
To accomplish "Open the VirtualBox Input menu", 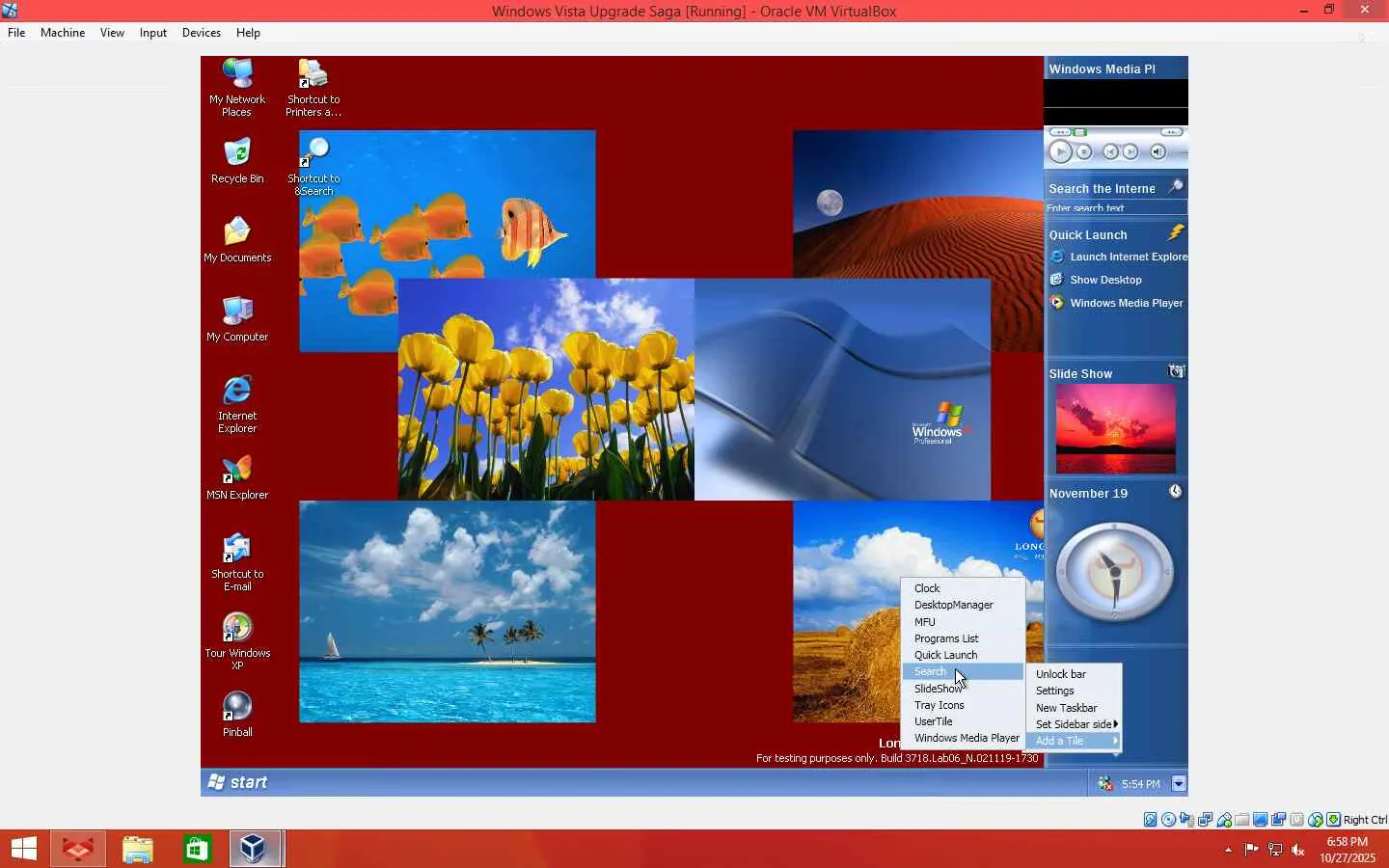I will 153,33.
